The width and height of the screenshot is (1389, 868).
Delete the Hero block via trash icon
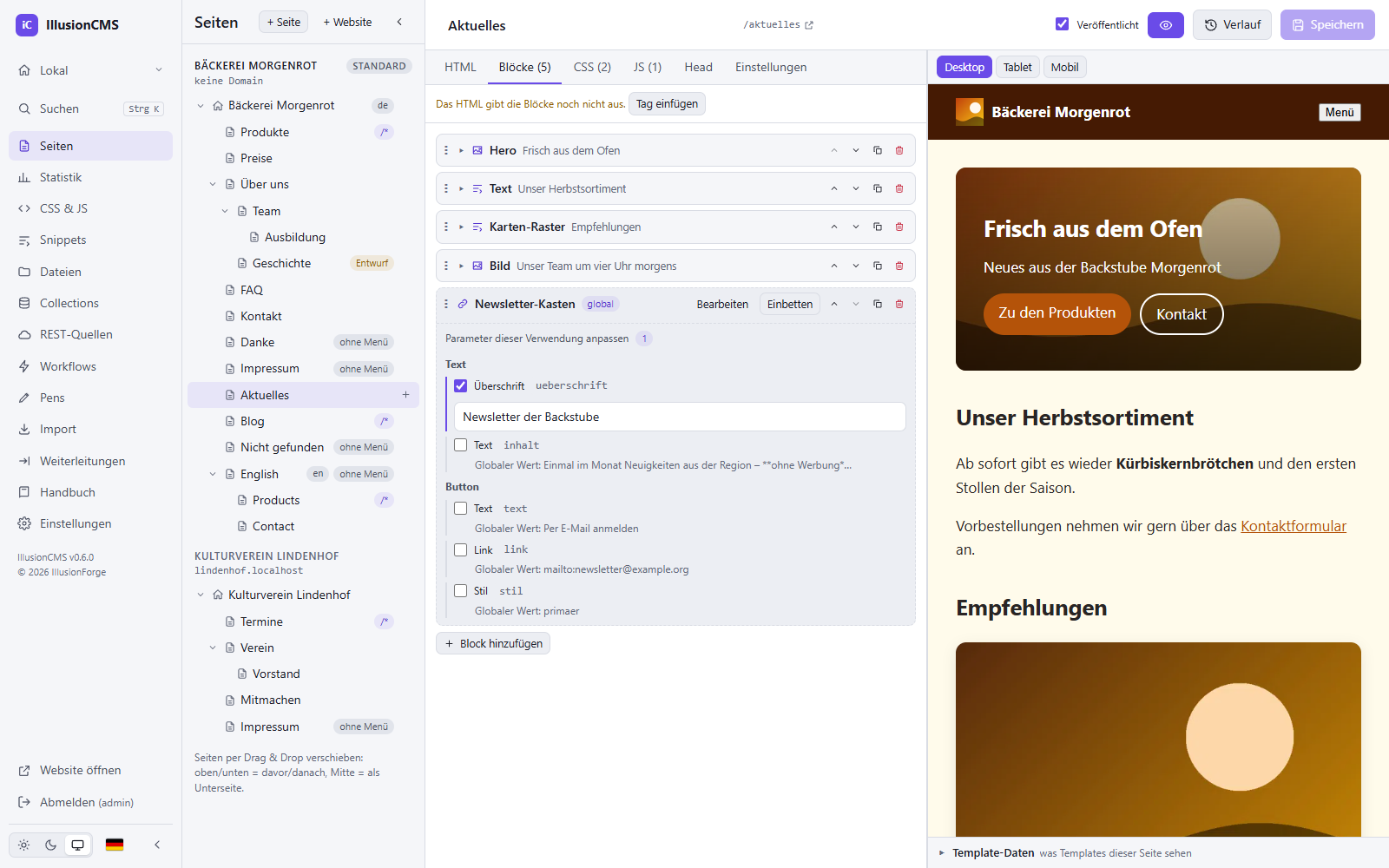click(899, 150)
